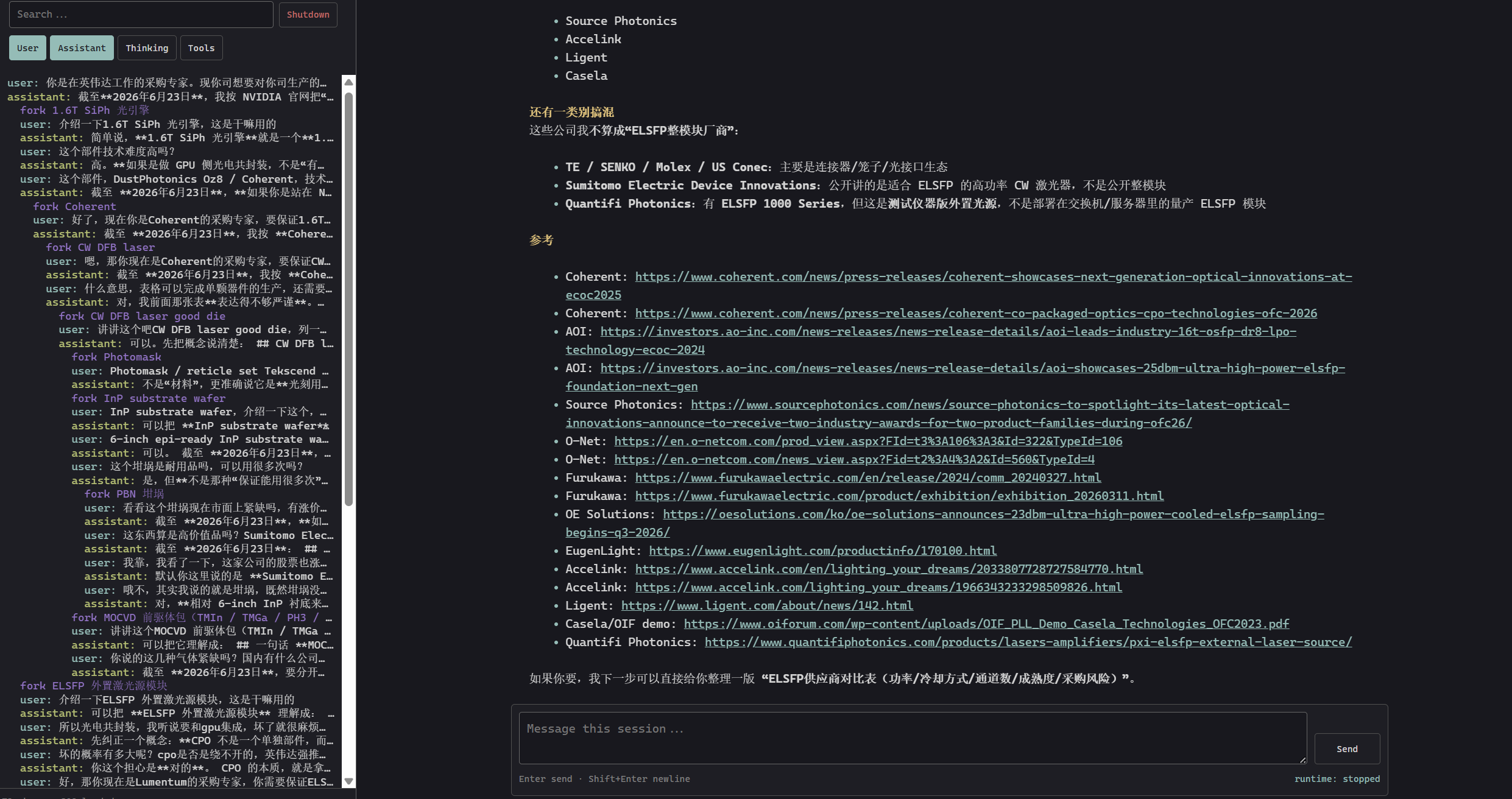
Task: Click the Ligent list item
Action: pyautogui.click(x=586, y=57)
